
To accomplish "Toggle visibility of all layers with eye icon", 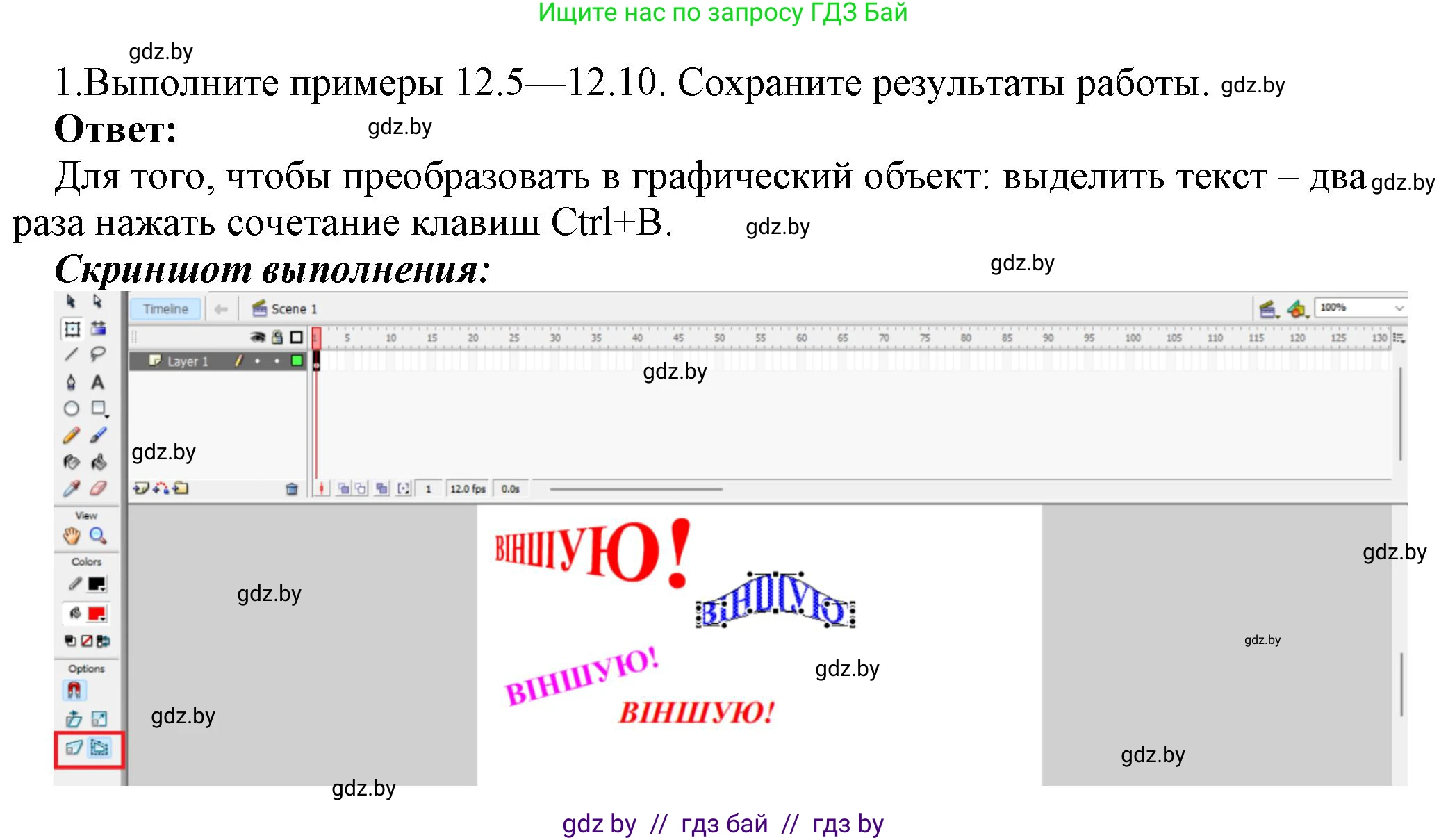I will 257,337.
